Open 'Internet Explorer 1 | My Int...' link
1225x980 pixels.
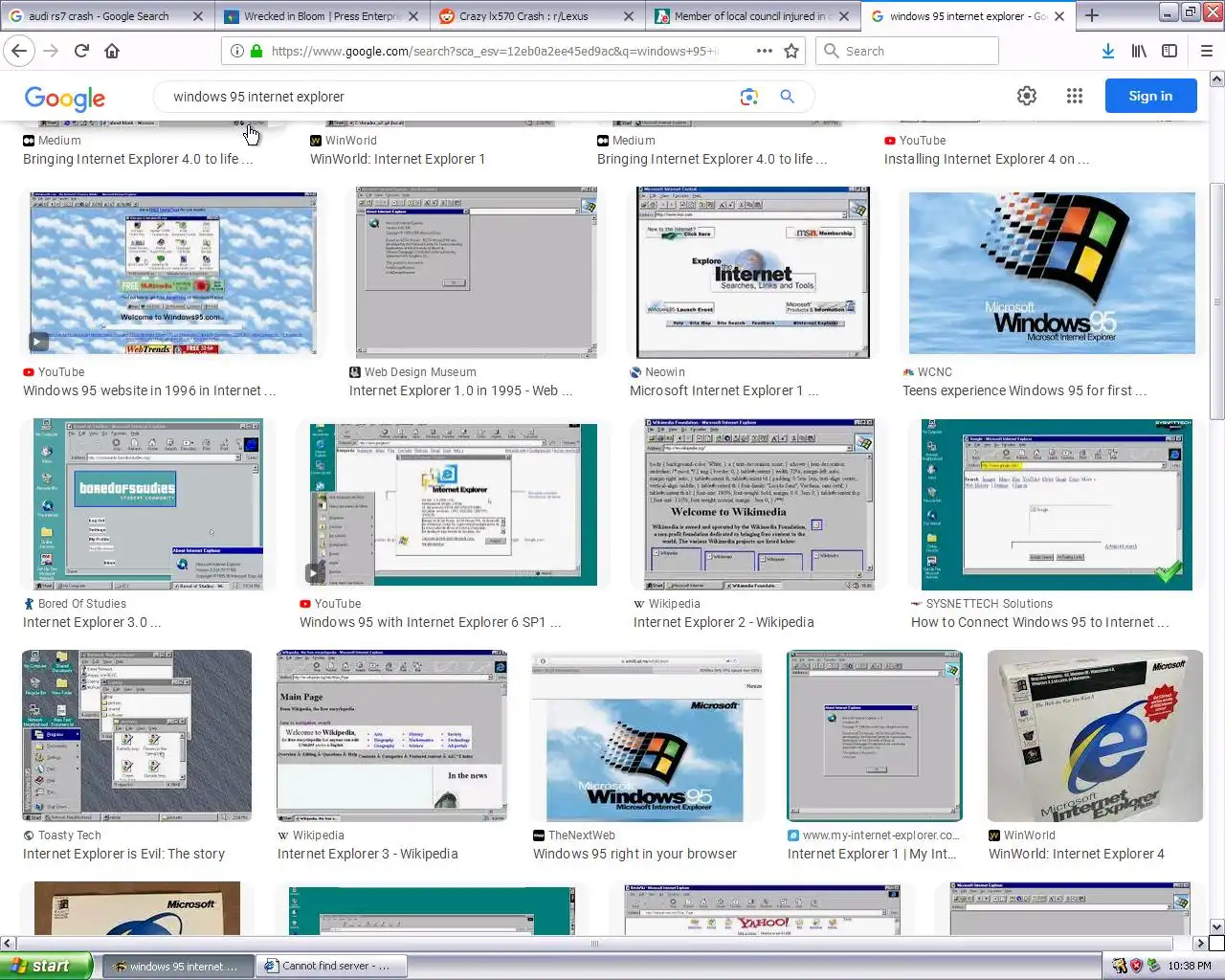pyautogui.click(x=871, y=854)
